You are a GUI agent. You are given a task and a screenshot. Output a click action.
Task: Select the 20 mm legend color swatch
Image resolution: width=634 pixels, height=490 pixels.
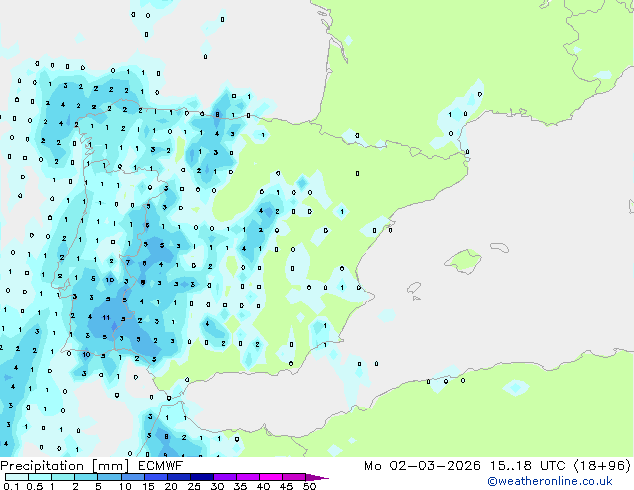click(x=178, y=477)
